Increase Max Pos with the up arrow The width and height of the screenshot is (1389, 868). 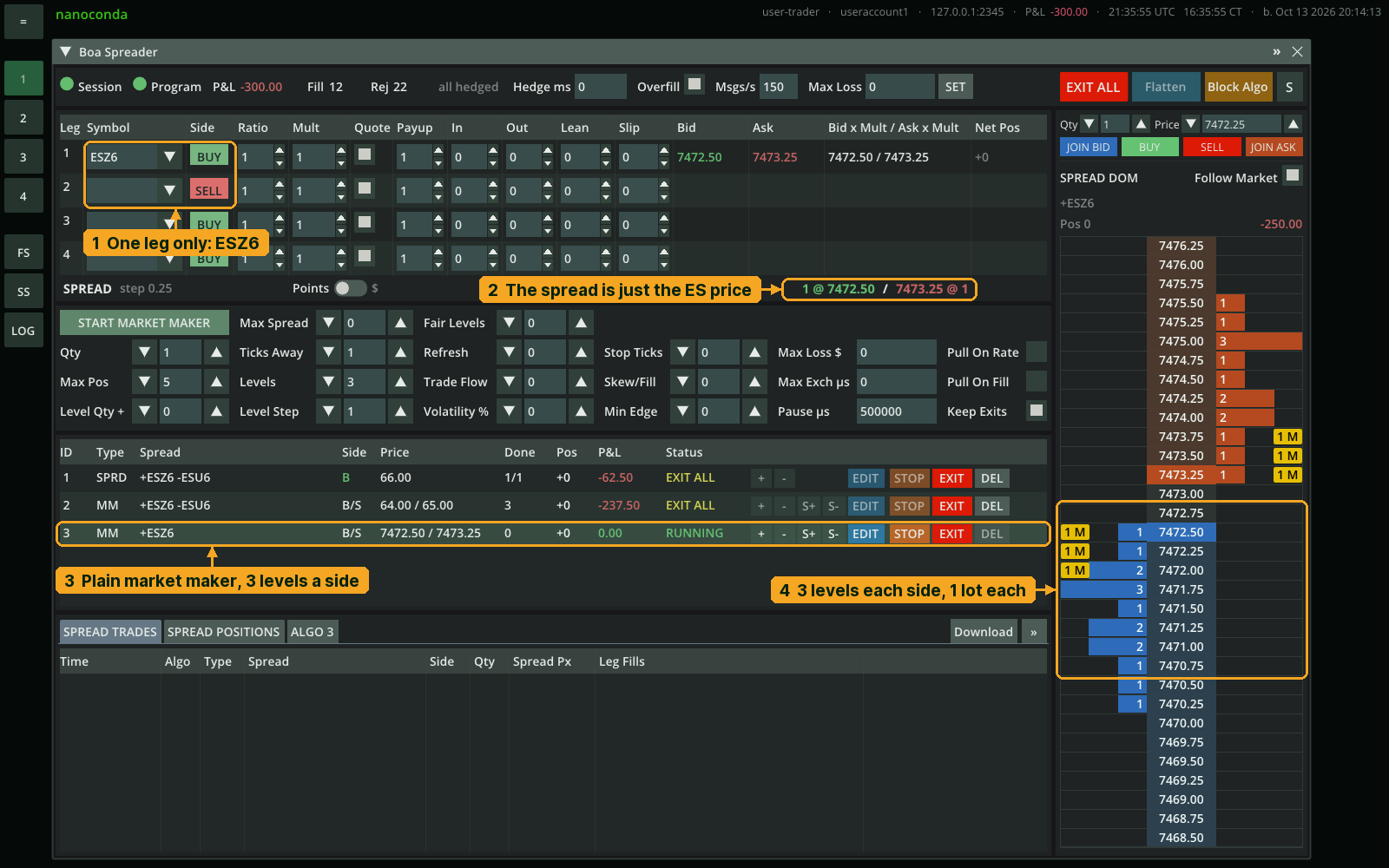[x=216, y=382]
